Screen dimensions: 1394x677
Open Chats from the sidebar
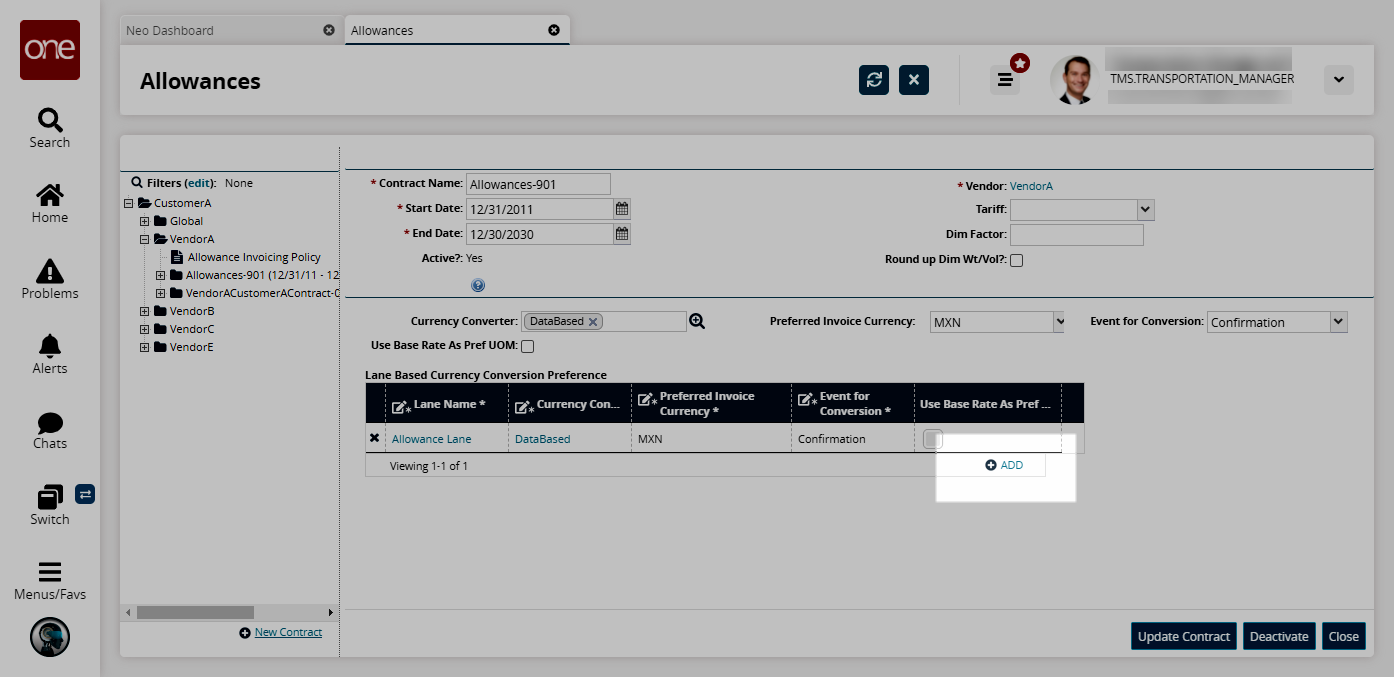49,430
